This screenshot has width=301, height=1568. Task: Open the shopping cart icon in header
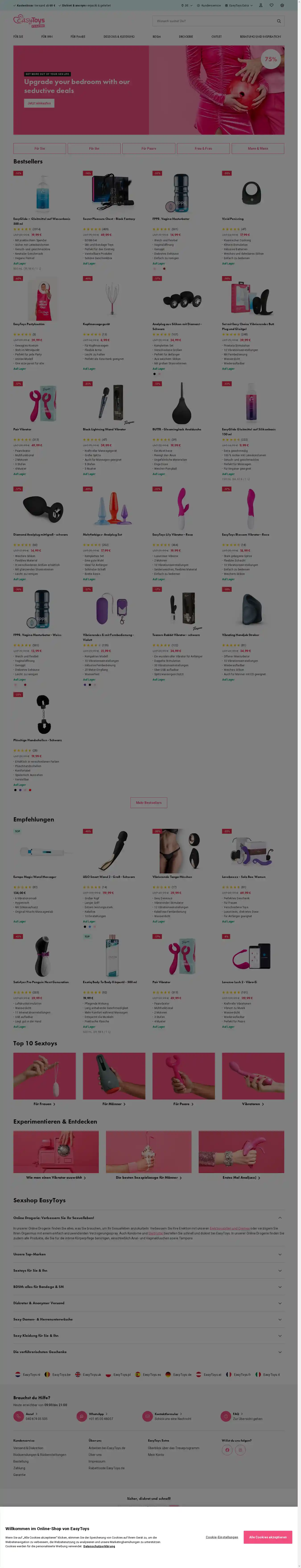[x=282, y=5]
